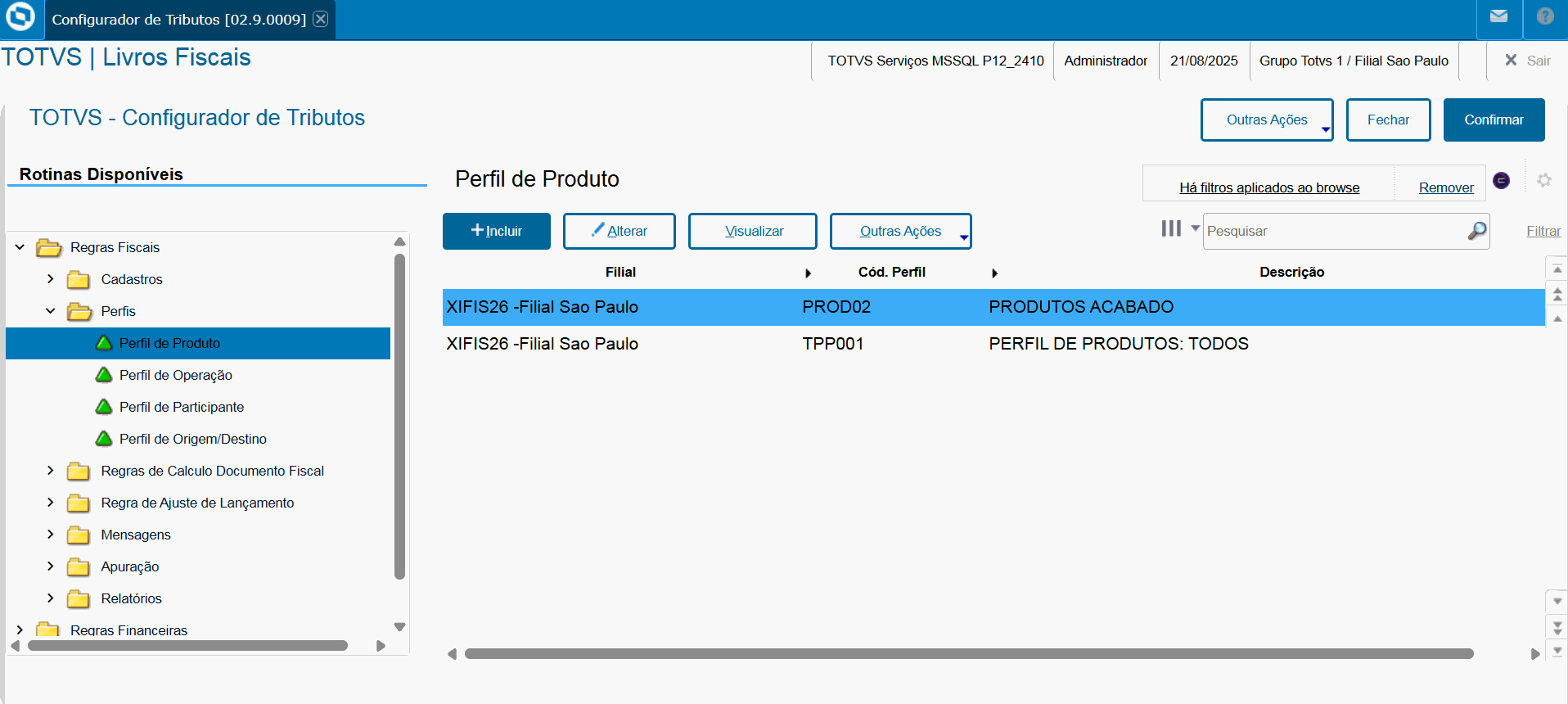
Task: Sort by the Descrição column header
Action: tap(1291, 272)
